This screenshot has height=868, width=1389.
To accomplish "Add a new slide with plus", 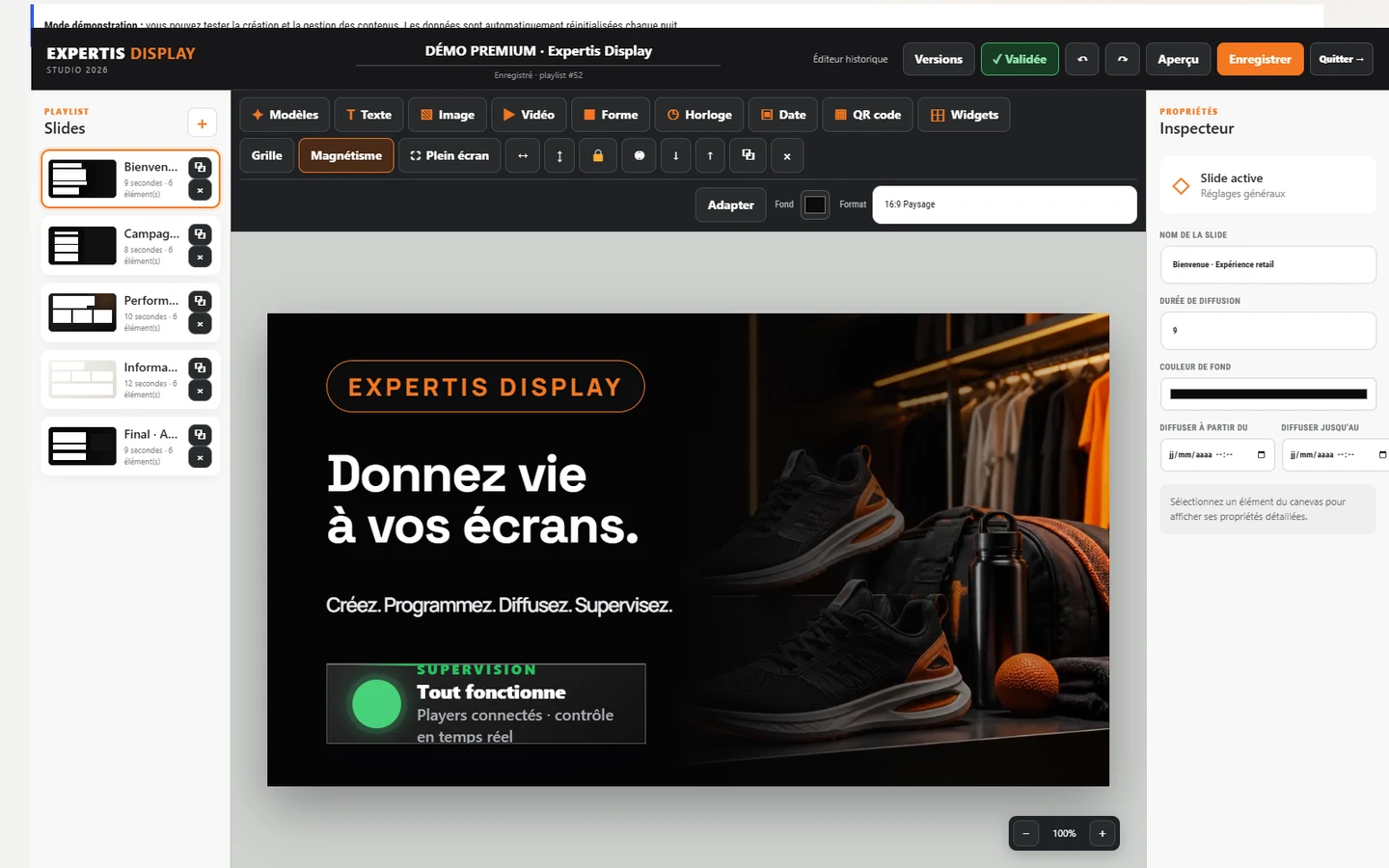I will pos(202,123).
